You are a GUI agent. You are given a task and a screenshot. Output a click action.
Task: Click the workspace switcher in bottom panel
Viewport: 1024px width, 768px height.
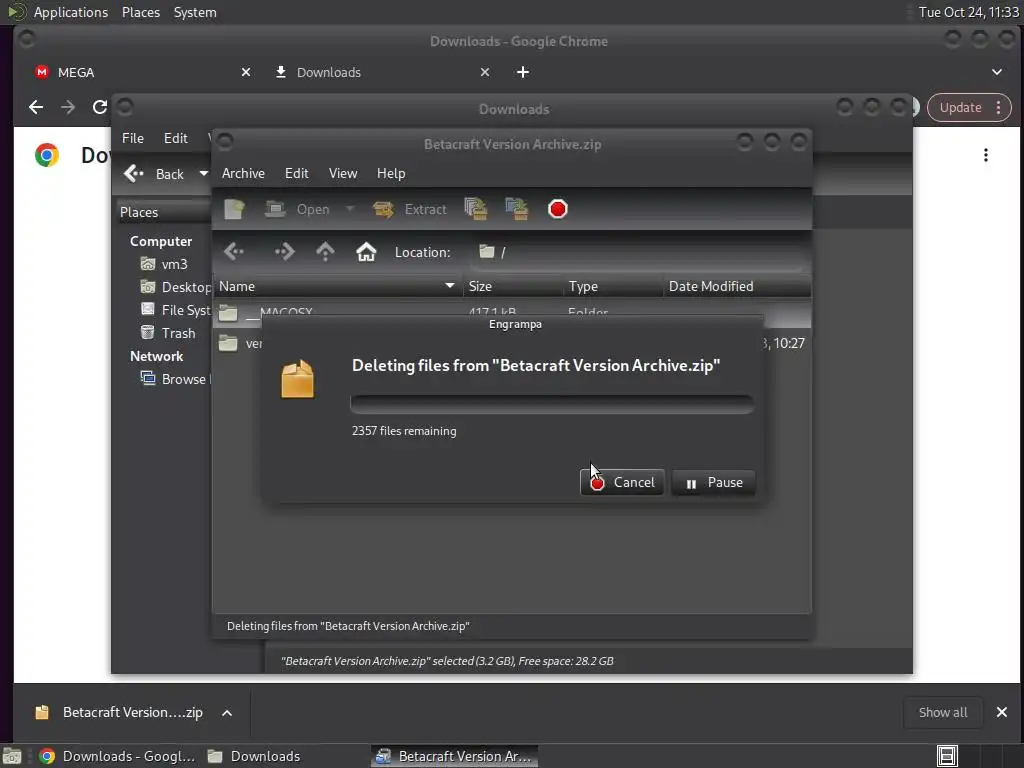(x=947, y=756)
